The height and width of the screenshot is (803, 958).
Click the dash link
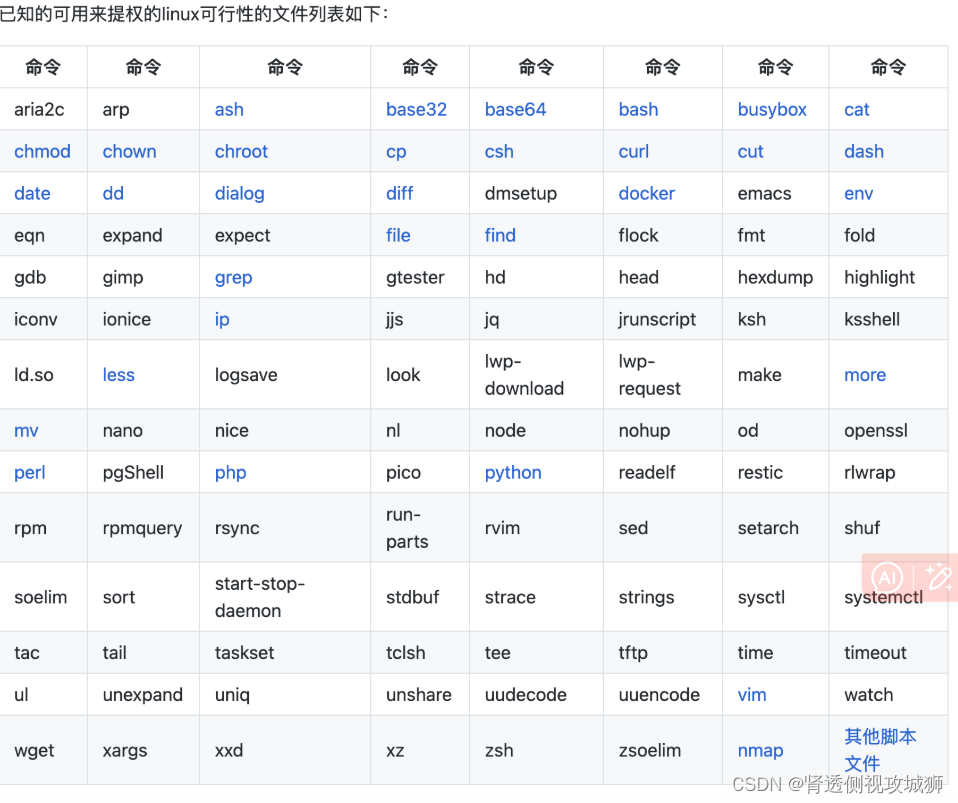click(864, 152)
